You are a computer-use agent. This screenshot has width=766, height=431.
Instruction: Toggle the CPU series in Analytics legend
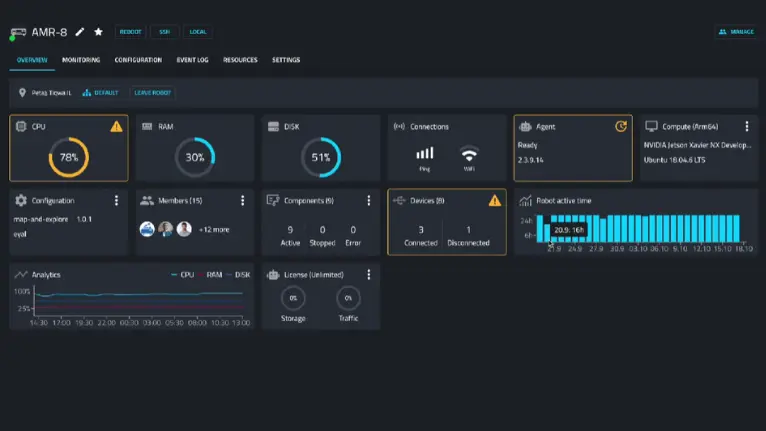tap(181, 274)
